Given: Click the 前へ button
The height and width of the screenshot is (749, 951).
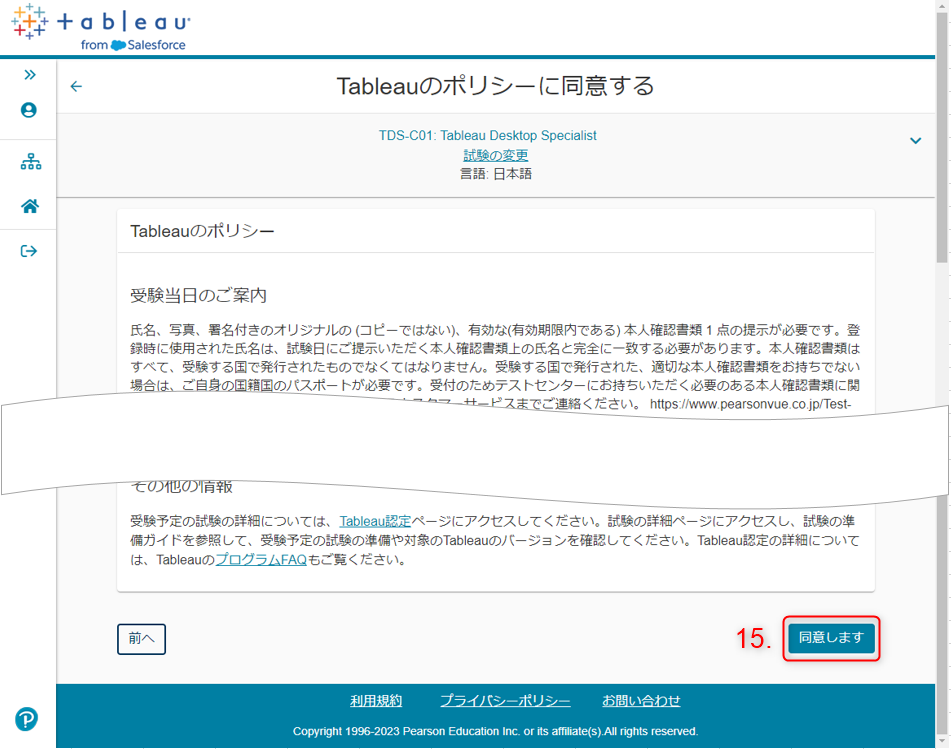Looking at the screenshot, I should tap(141, 639).
